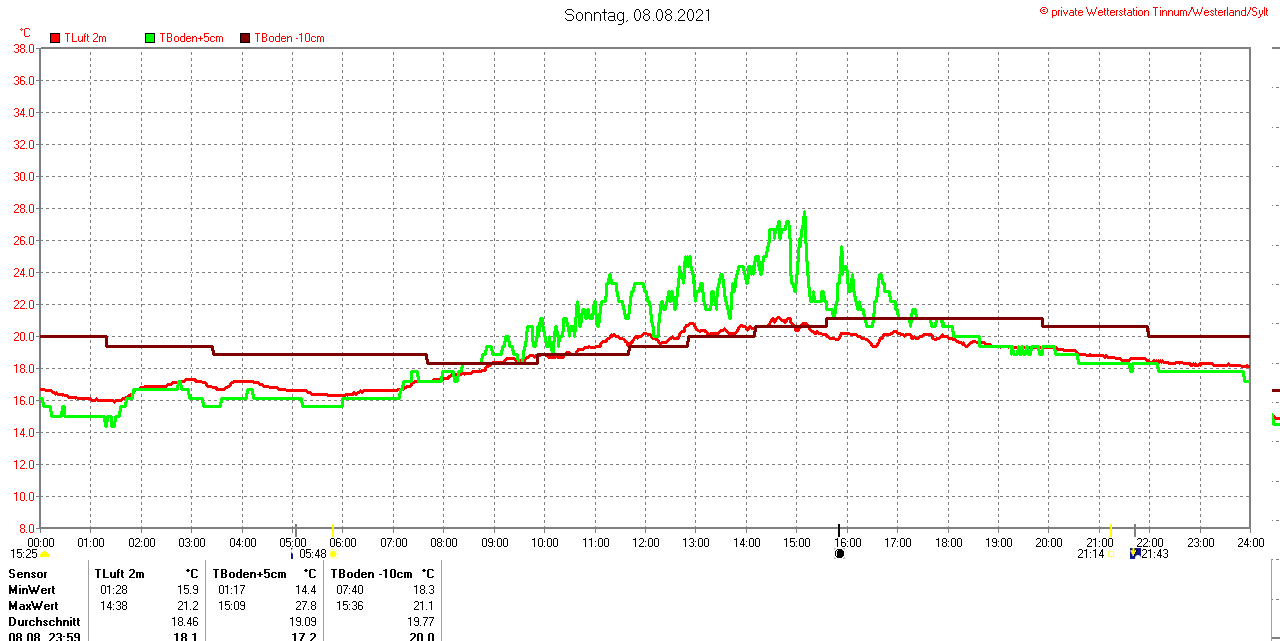The height and width of the screenshot is (641, 1280).
Task: Click the small blue marker left of 05:48
Action: click(292, 554)
